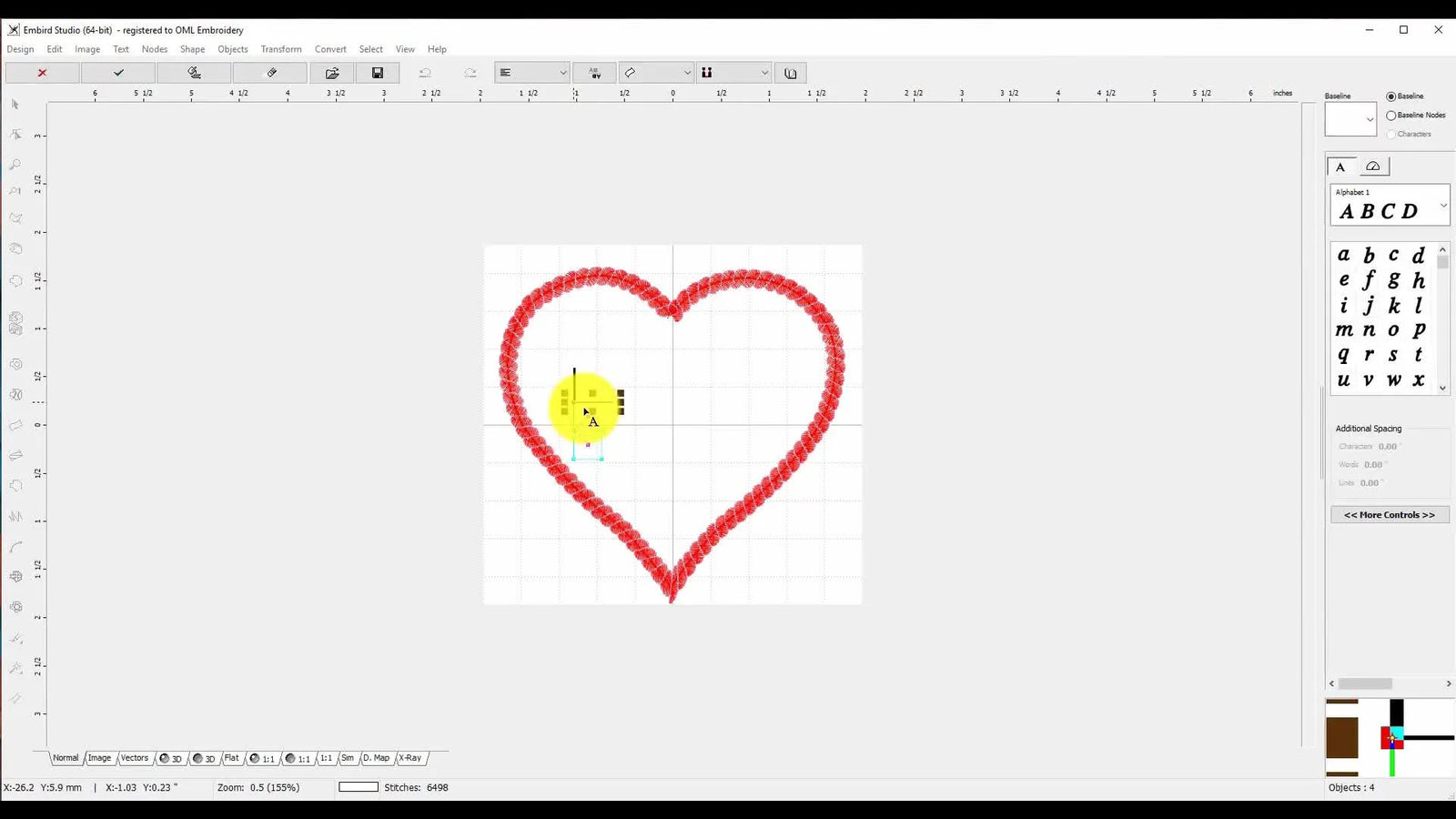Image resolution: width=1456 pixels, height=819 pixels.
Task: Open the Alphabet 1 font dropdown
Action: coord(1443,205)
